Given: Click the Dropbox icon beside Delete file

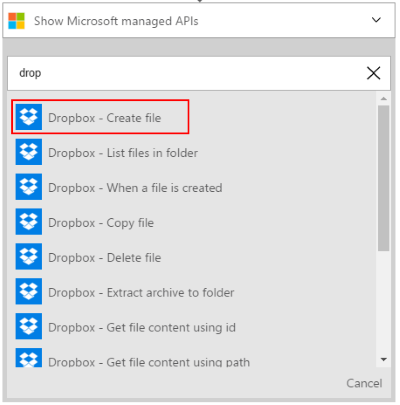Looking at the screenshot, I should pos(29,256).
